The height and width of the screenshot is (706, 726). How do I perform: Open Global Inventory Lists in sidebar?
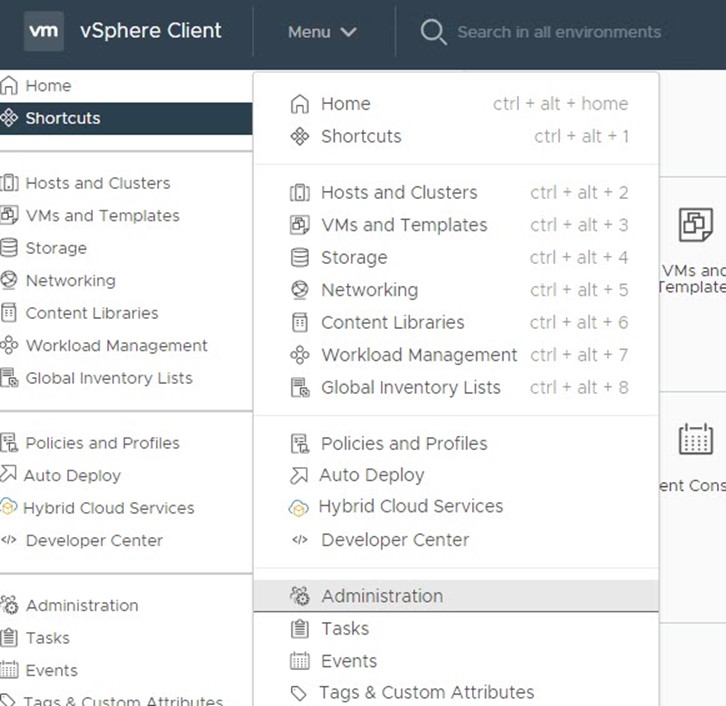point(109,378)
